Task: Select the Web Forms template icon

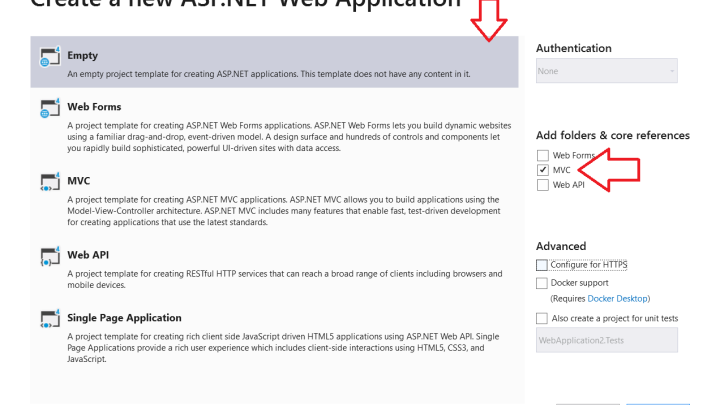Action: (x=50, y=108)
